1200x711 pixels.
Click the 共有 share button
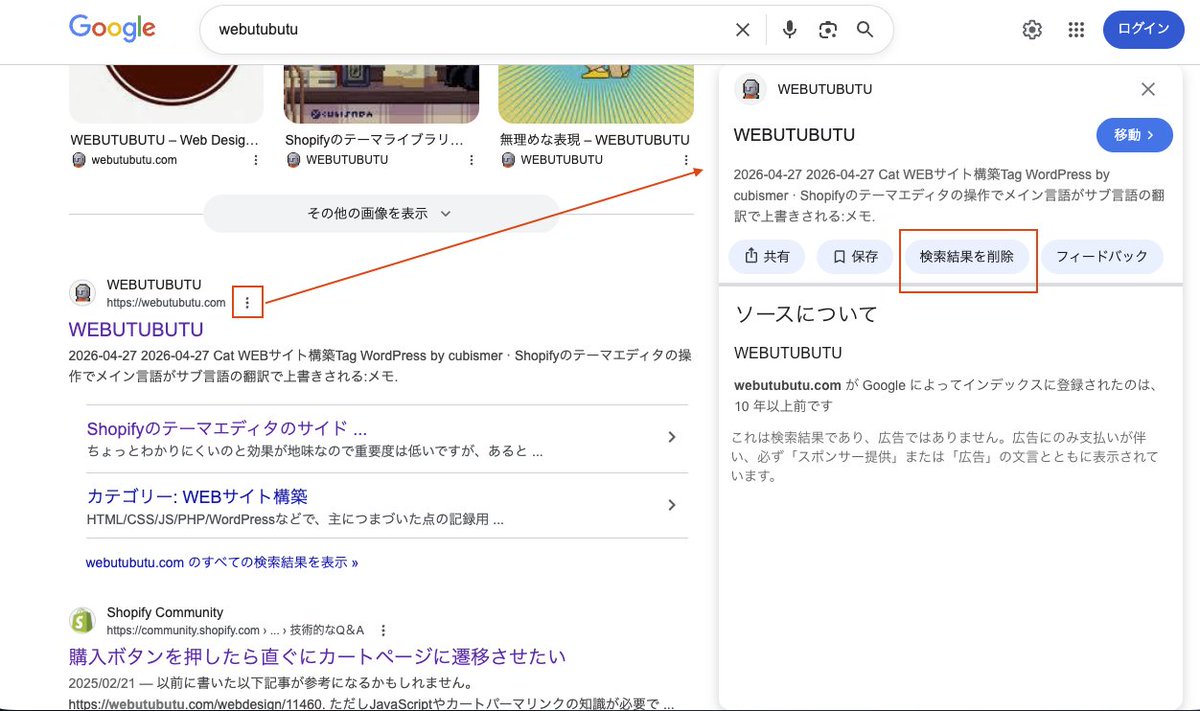tap(767, 257)
